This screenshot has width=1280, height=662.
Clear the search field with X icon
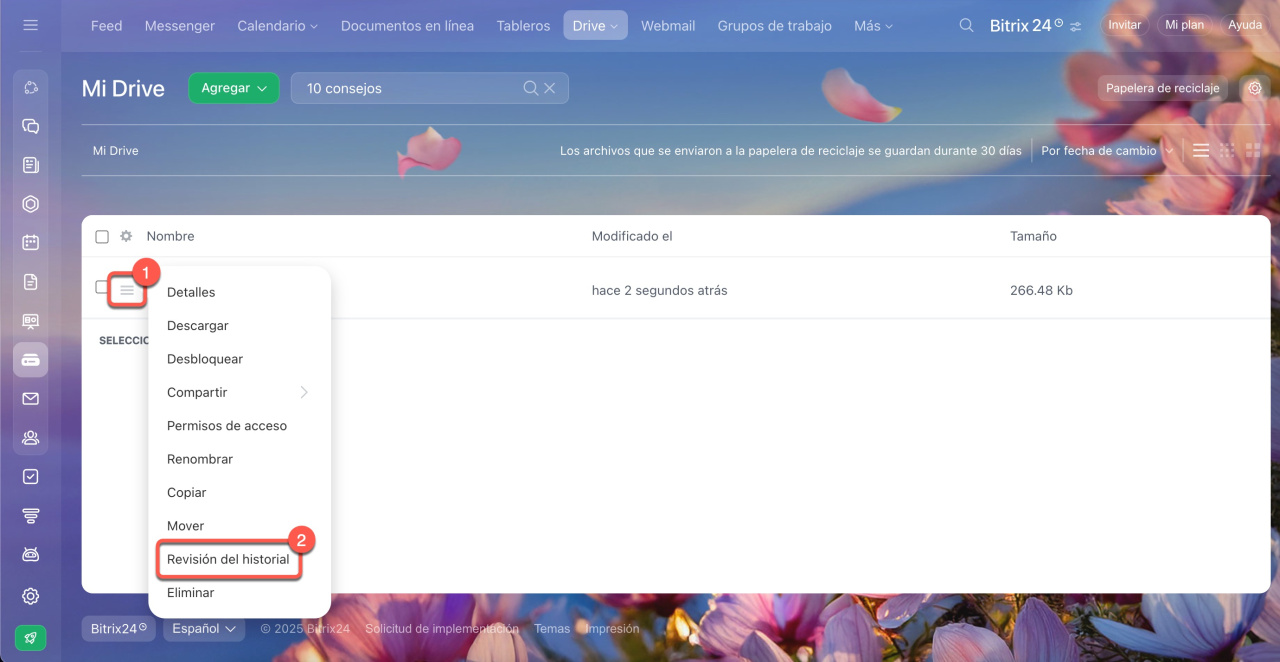pyautogui.click(x=550, y=88)
